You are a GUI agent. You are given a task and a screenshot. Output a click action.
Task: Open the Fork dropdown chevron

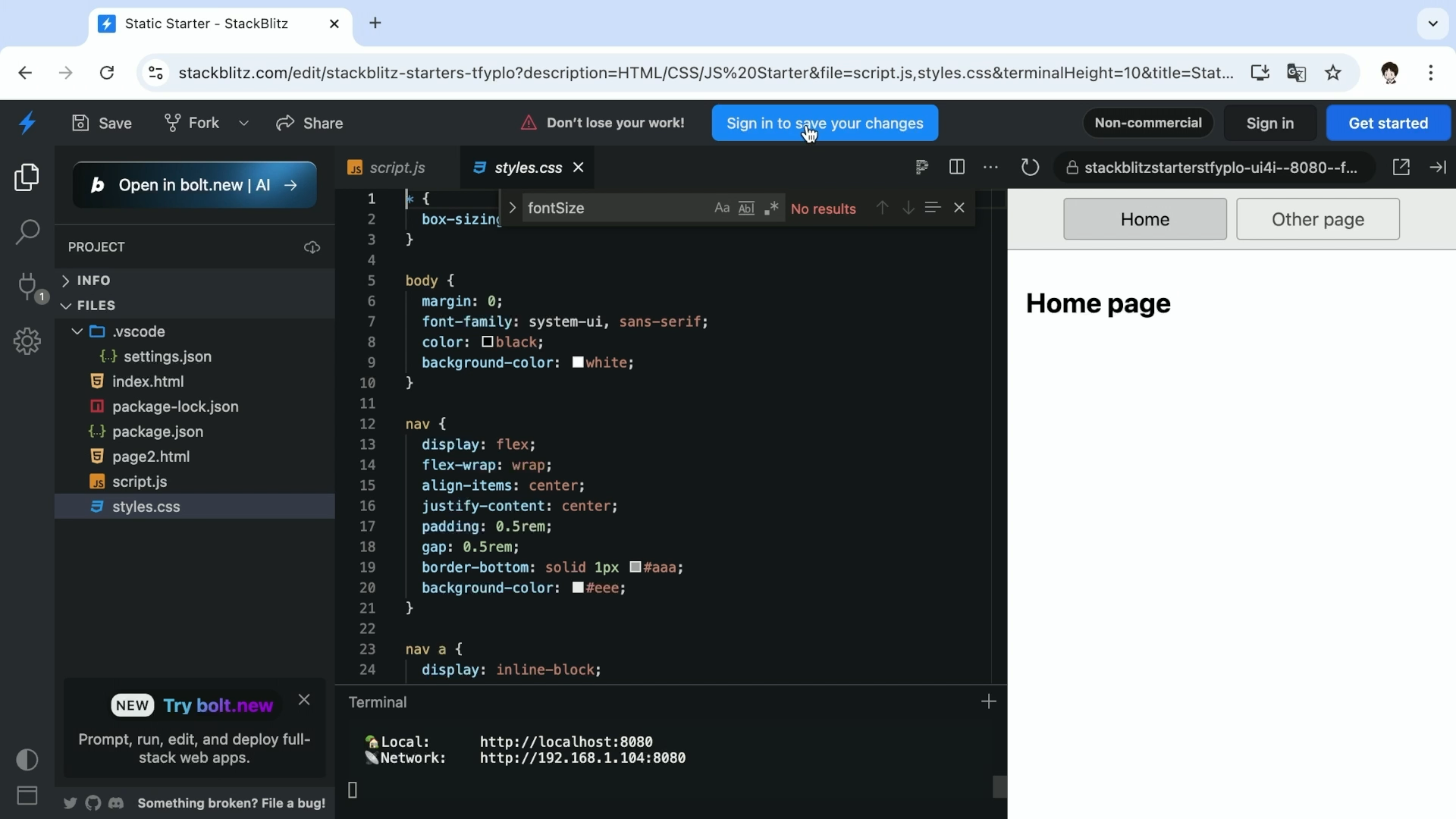pyautogui.click(x=243, y=122)
